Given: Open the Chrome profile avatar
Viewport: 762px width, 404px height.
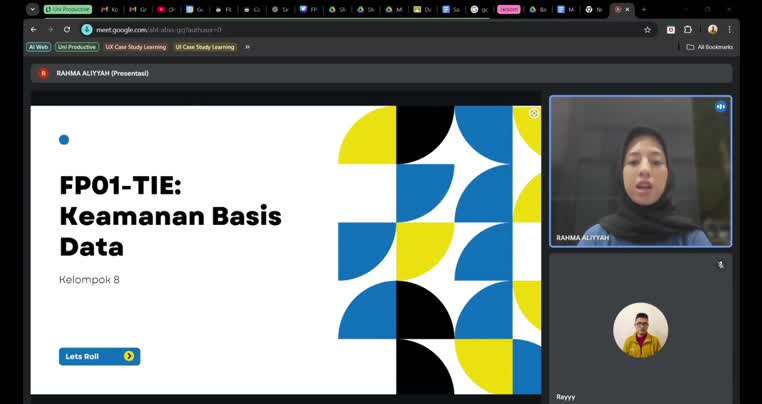Looking at the screenshot, I should point(713,30).
